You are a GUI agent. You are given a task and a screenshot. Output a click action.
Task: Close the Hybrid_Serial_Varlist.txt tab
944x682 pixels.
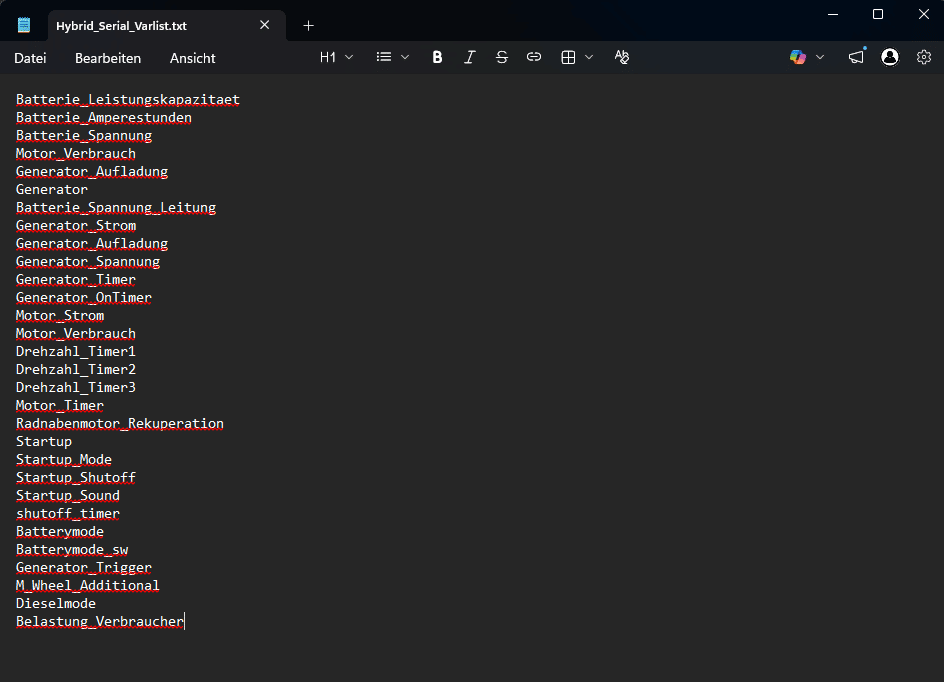pos(265,25)
